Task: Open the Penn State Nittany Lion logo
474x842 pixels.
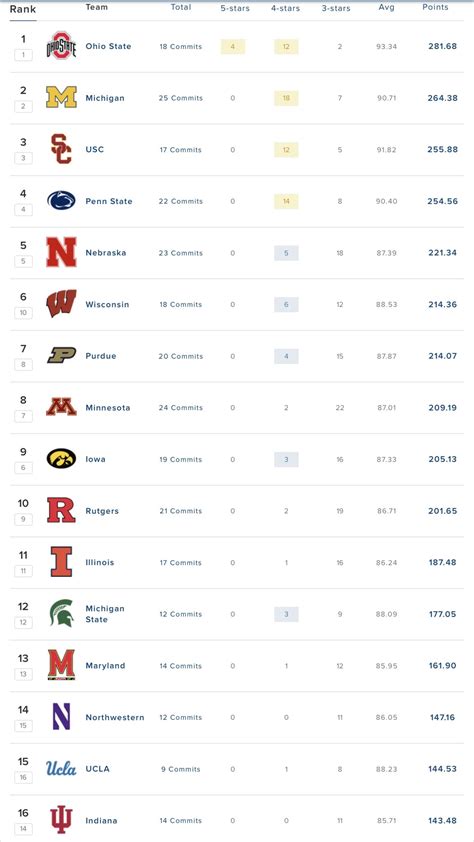Action: [x=61, y=201]
